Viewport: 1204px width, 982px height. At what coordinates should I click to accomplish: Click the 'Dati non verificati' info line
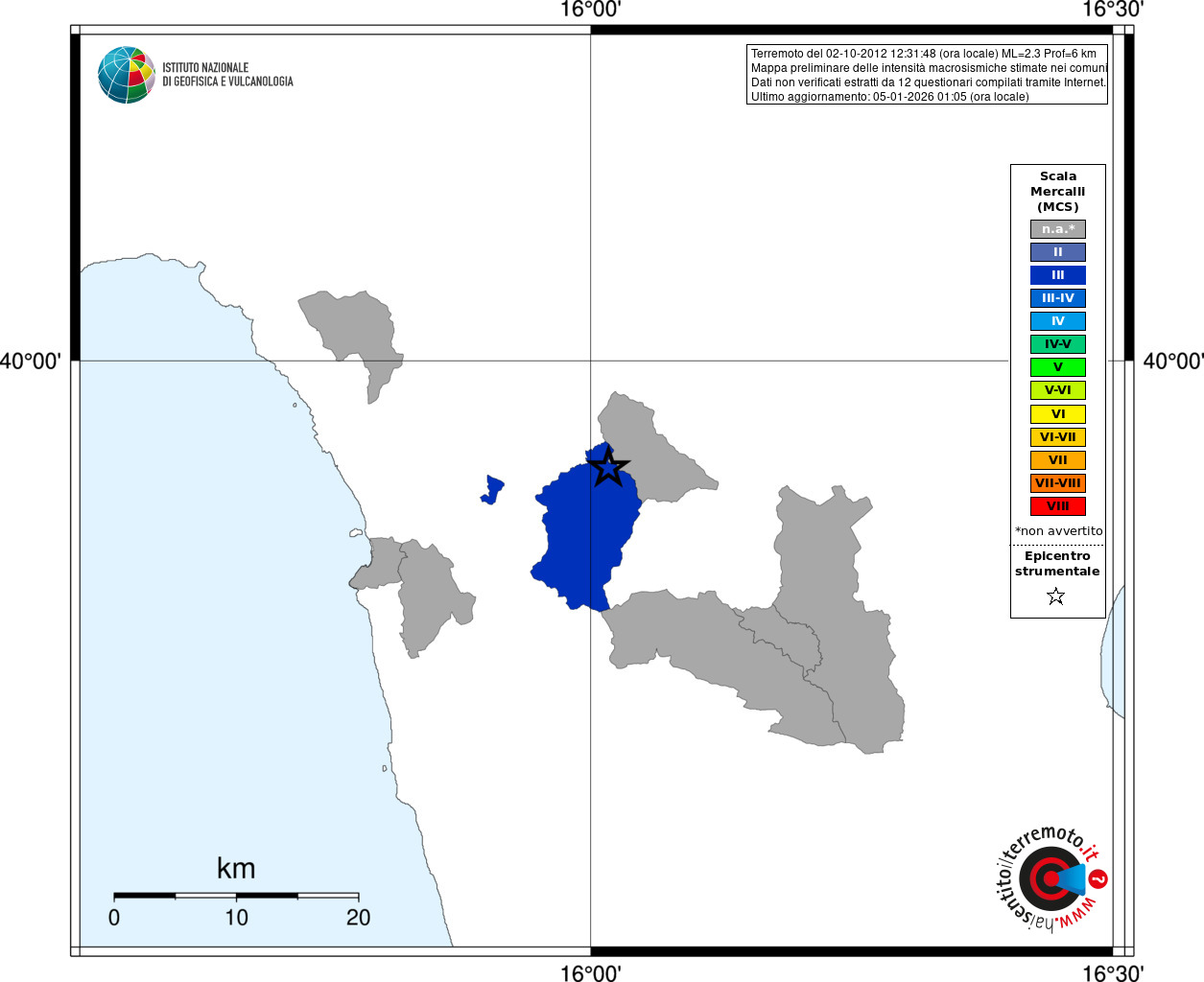click(929, 82)
